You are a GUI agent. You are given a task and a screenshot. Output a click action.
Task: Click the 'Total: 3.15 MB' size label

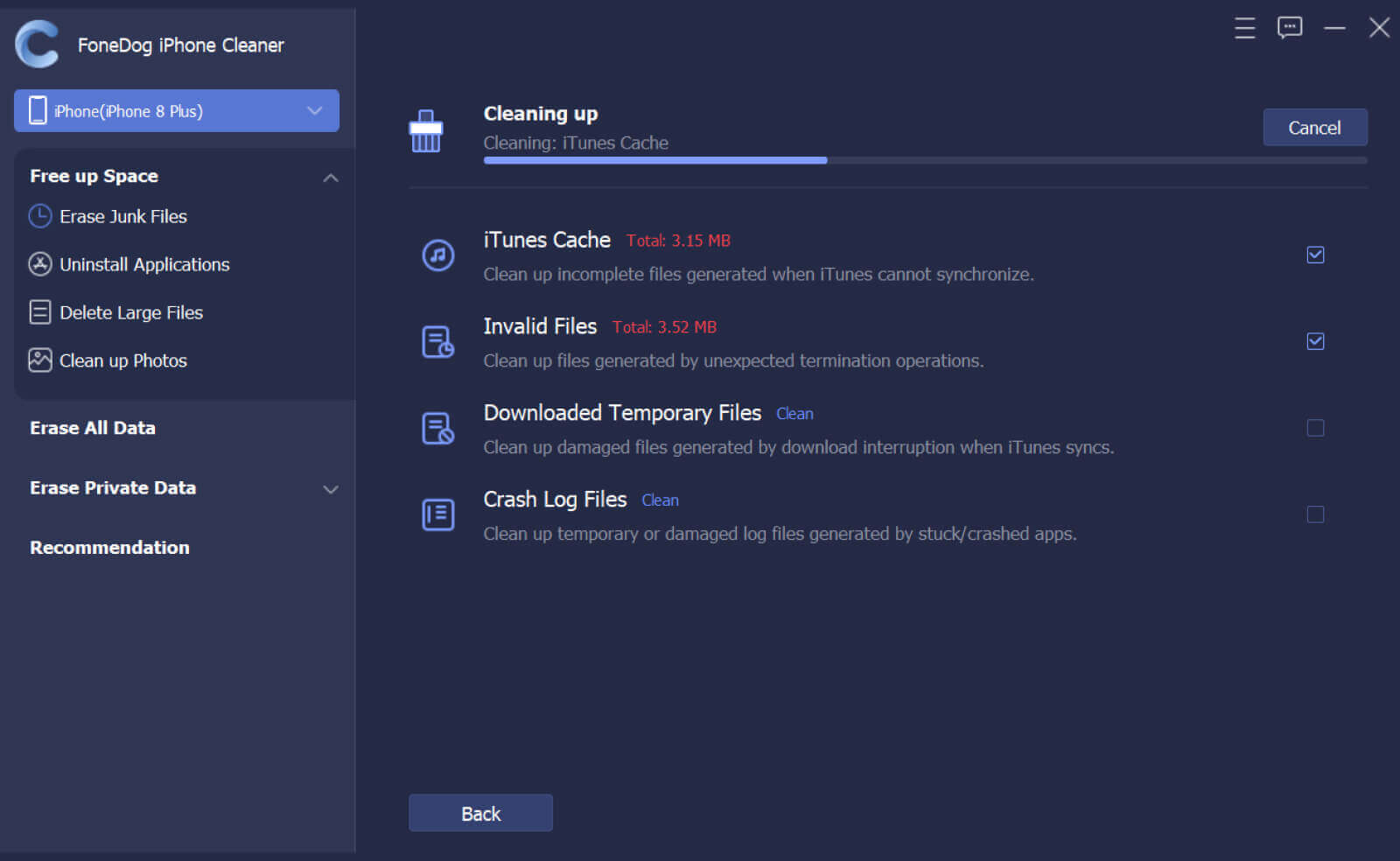tap(678, 241)
